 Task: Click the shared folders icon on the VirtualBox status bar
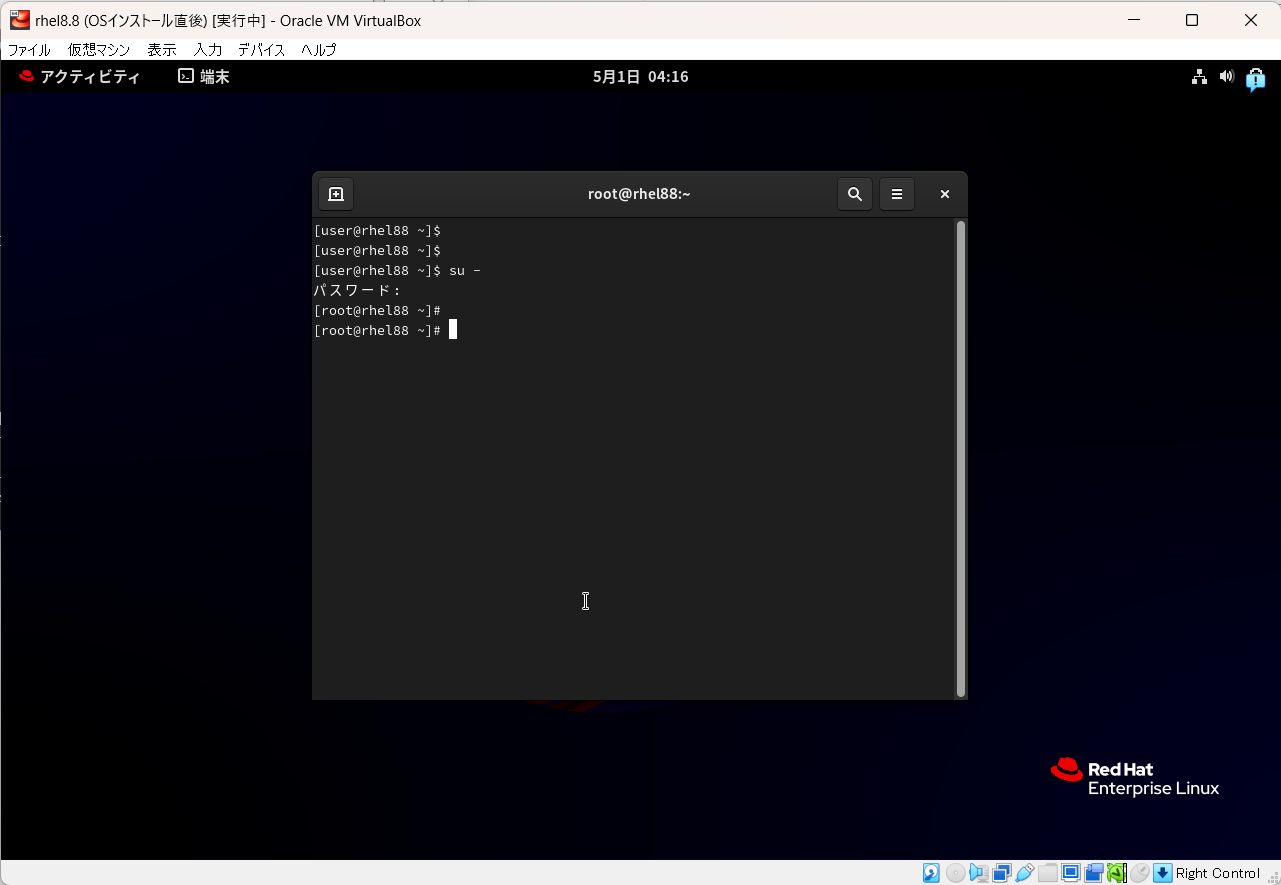1047,872
